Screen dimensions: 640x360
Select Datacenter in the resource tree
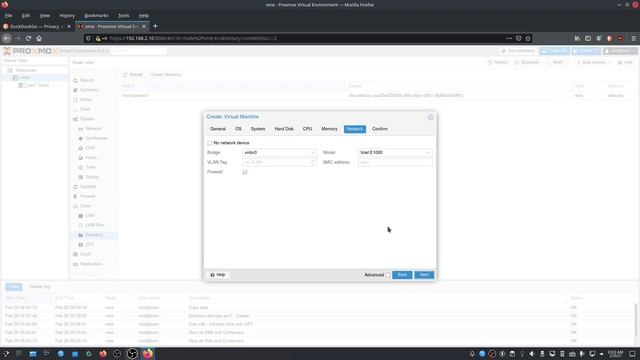click(x=26, y=71)
